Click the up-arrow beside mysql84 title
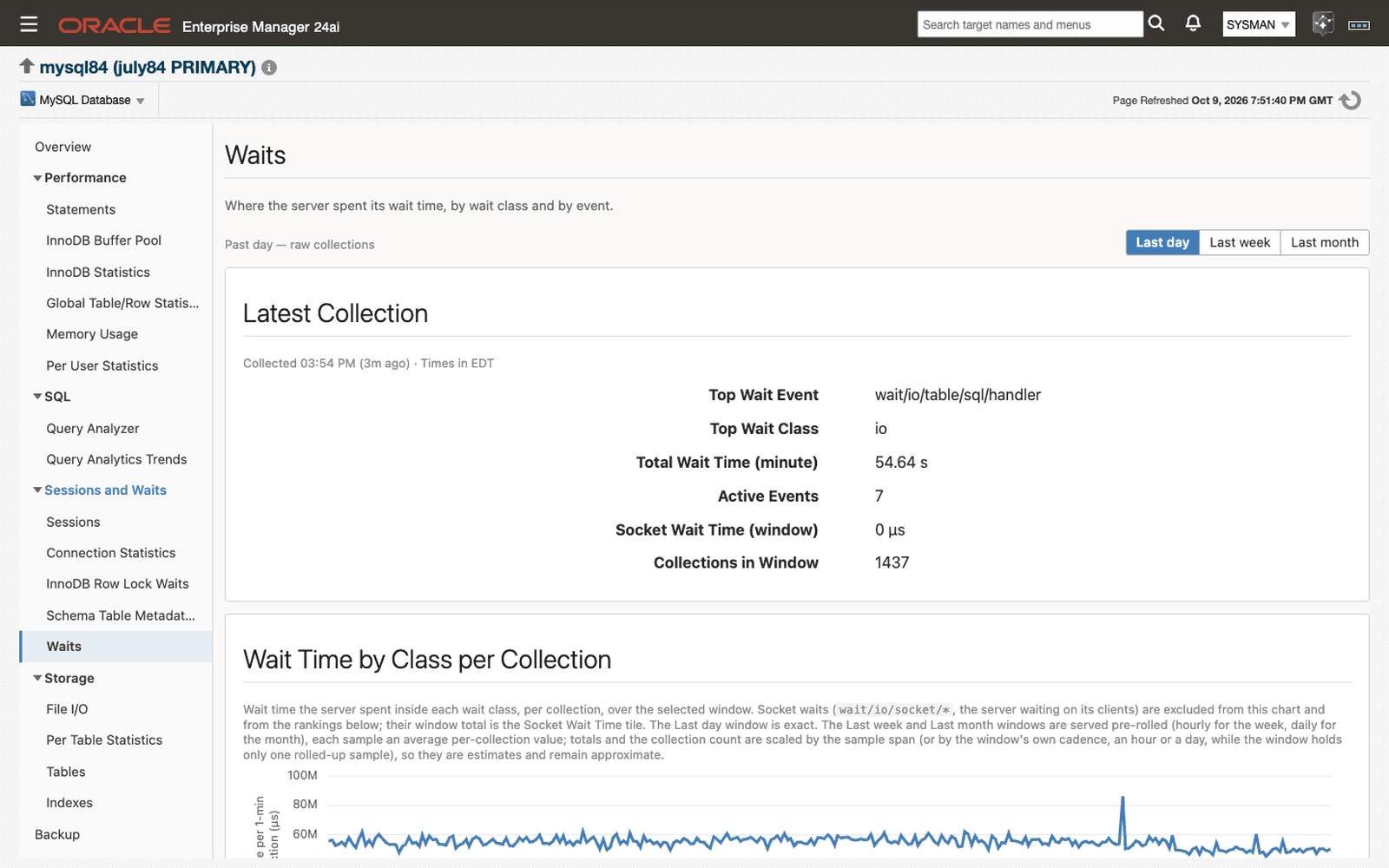This screenshot has height=868, width=1389. coord(27,66)
